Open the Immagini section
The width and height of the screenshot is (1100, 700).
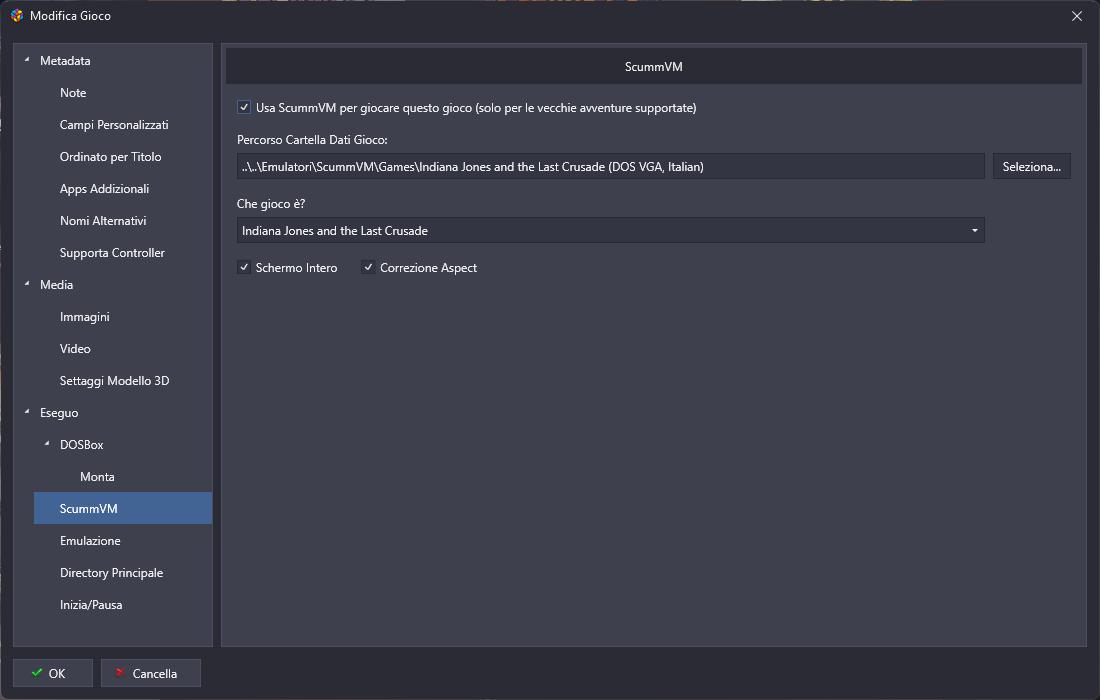click(x=84, y=317)
